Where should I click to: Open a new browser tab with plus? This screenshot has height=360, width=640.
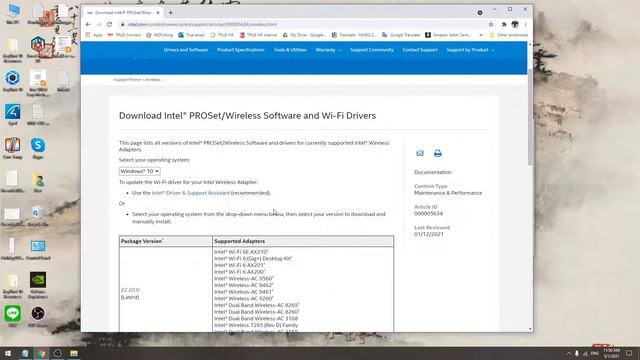171,13
